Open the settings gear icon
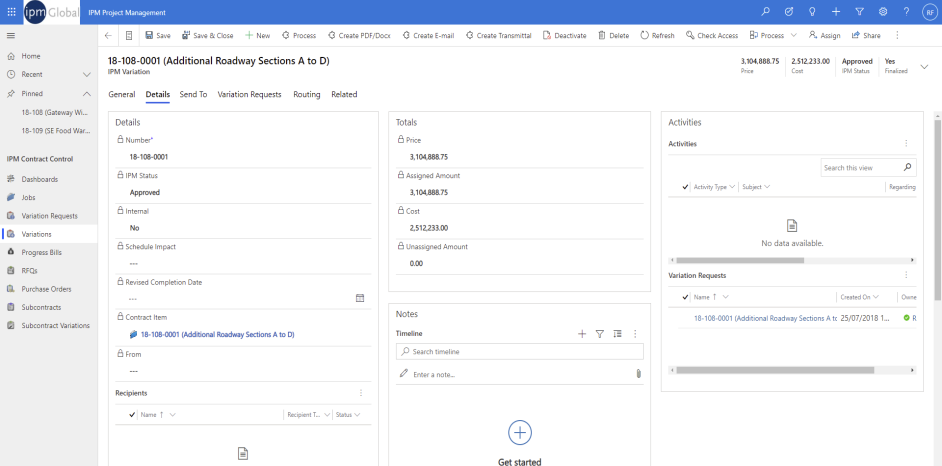942x466 pixels. [x=883, y=12]
